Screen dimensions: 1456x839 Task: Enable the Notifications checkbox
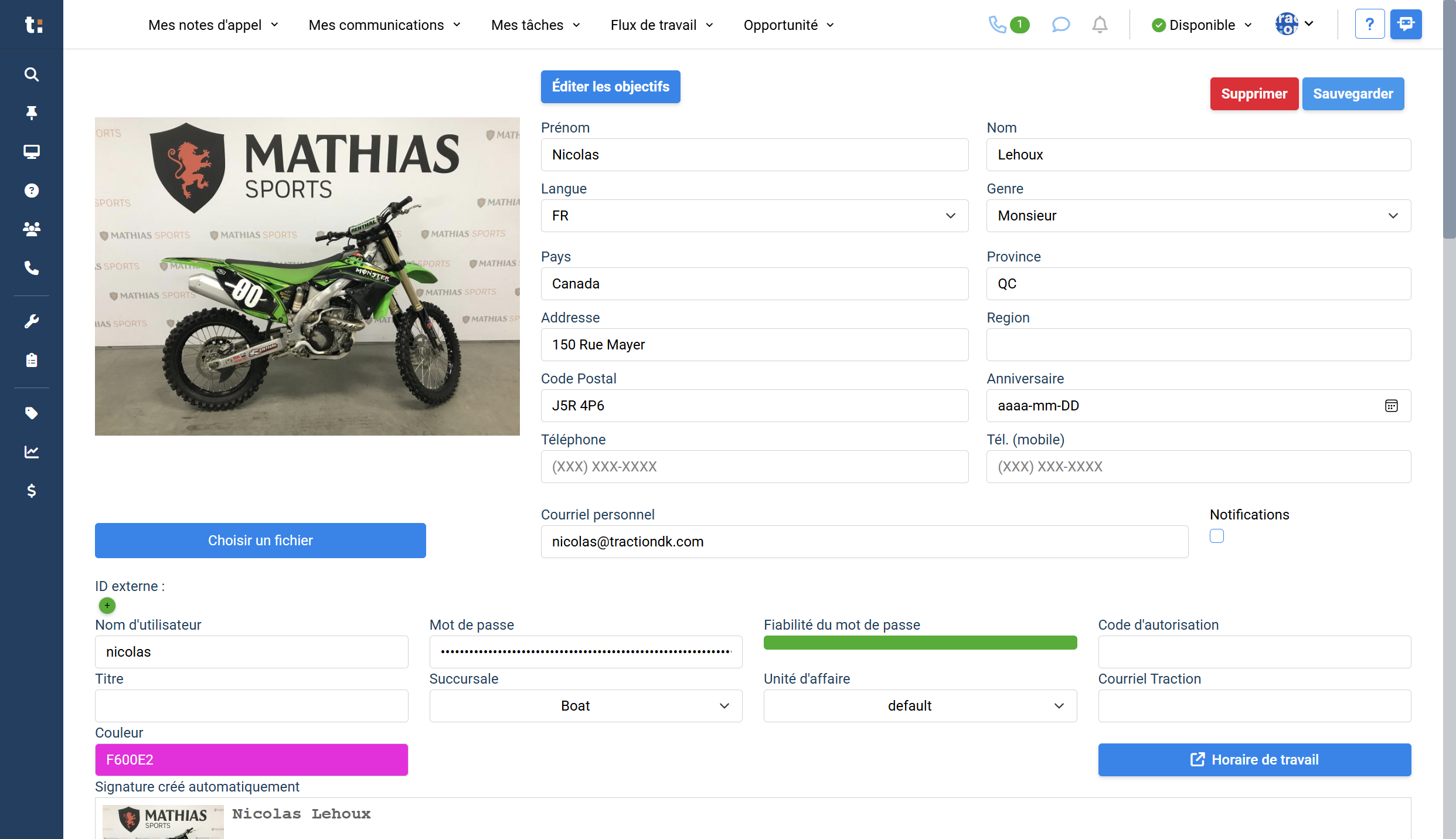(x=1217, y=536)
